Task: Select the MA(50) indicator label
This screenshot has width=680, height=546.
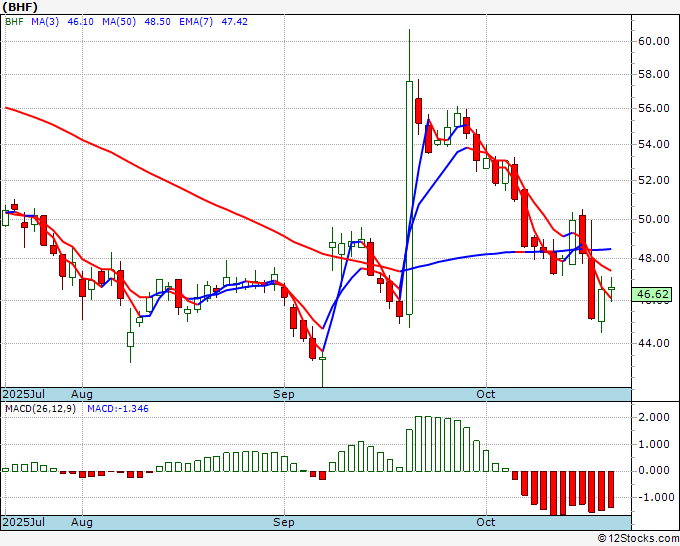Action: click(119, 22)
